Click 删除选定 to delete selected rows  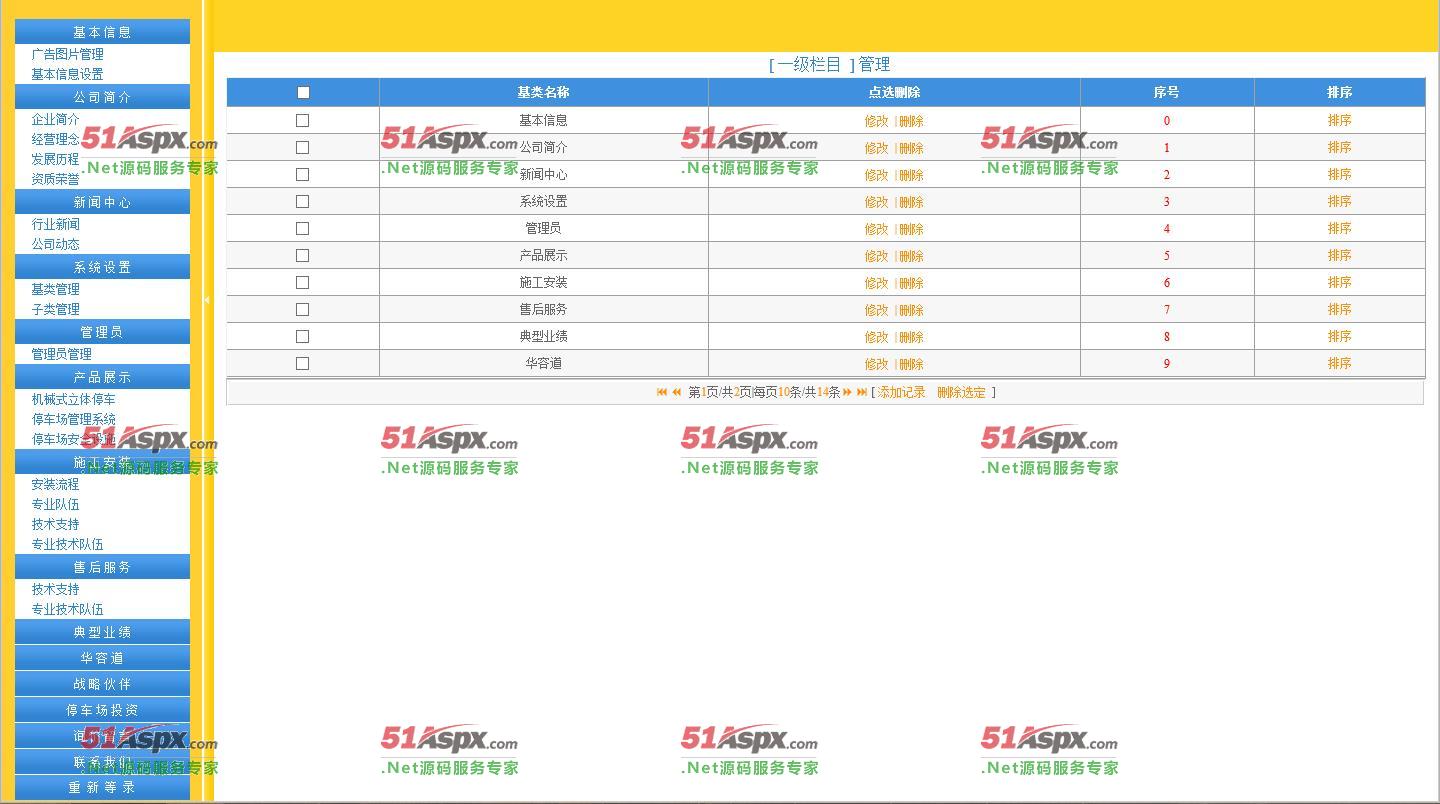[961, 392]
